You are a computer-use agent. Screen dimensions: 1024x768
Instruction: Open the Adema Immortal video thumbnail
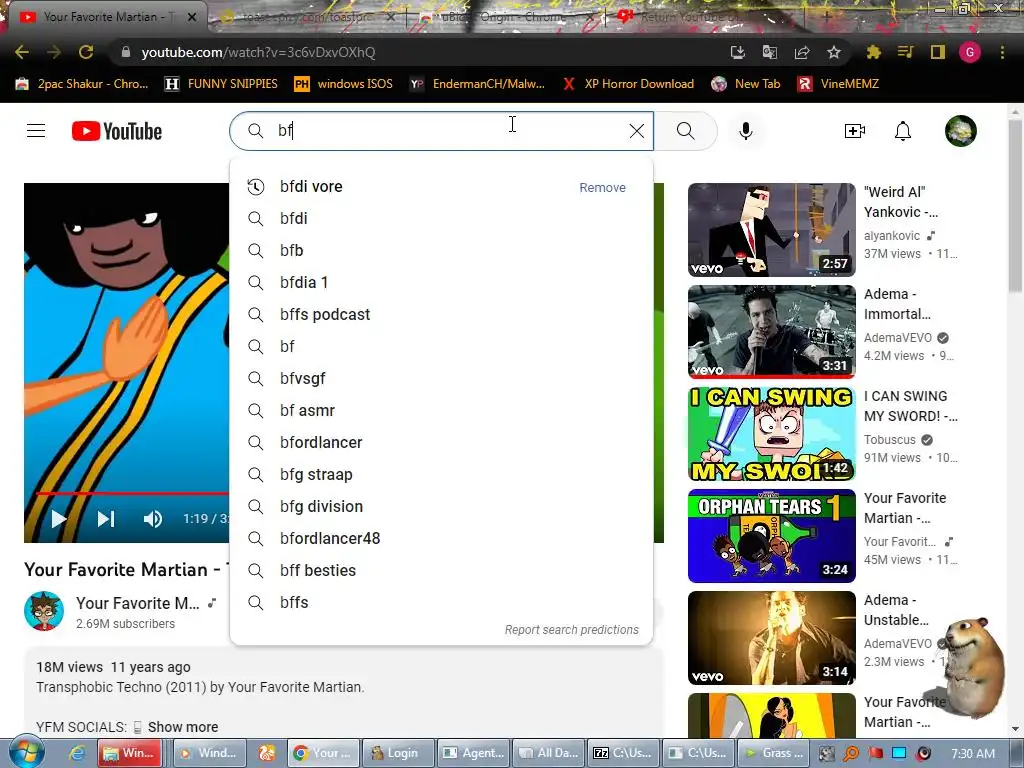[x=771, y=332]
